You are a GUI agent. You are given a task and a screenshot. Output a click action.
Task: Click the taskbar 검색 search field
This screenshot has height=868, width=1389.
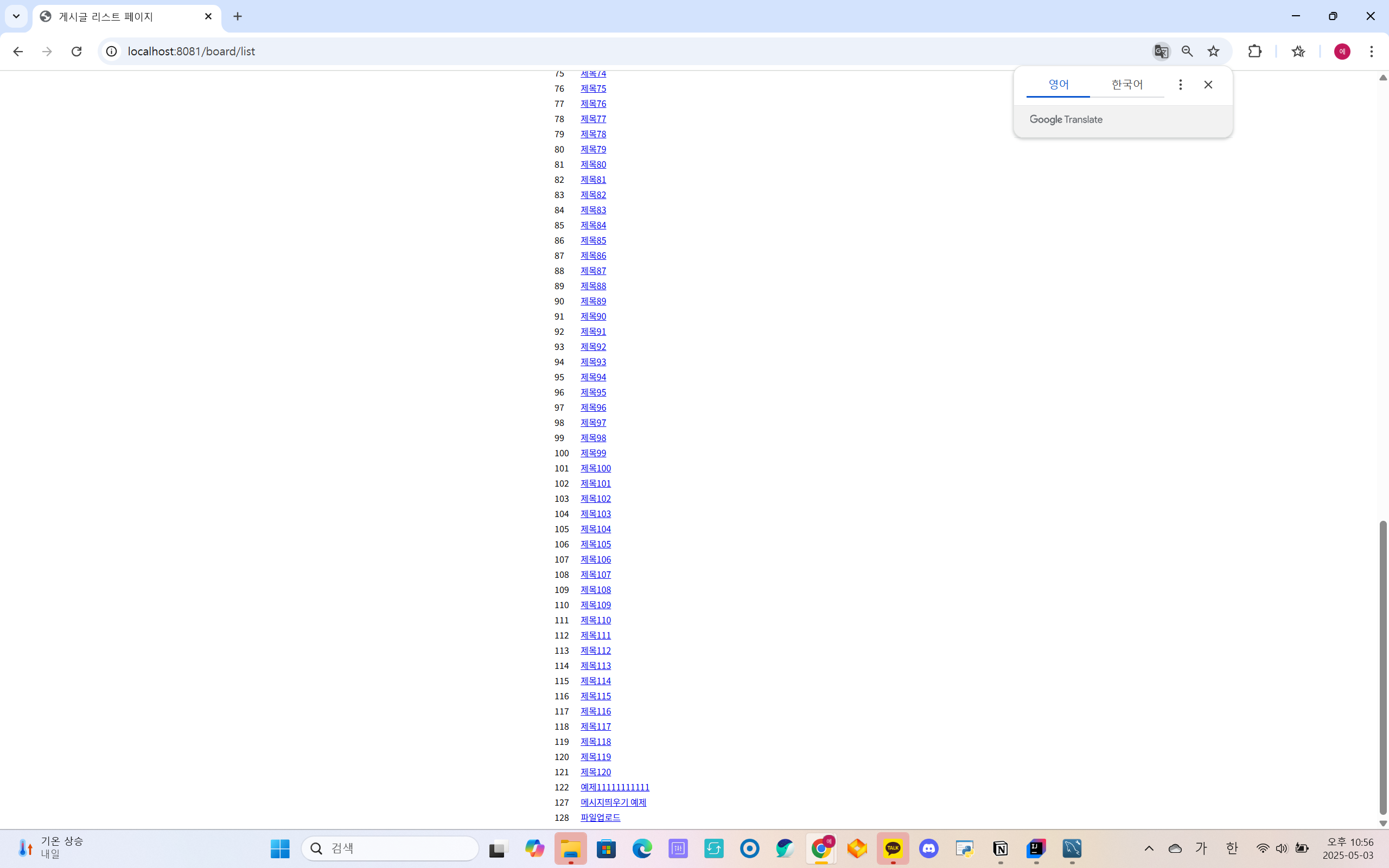(x=390, y=848)
